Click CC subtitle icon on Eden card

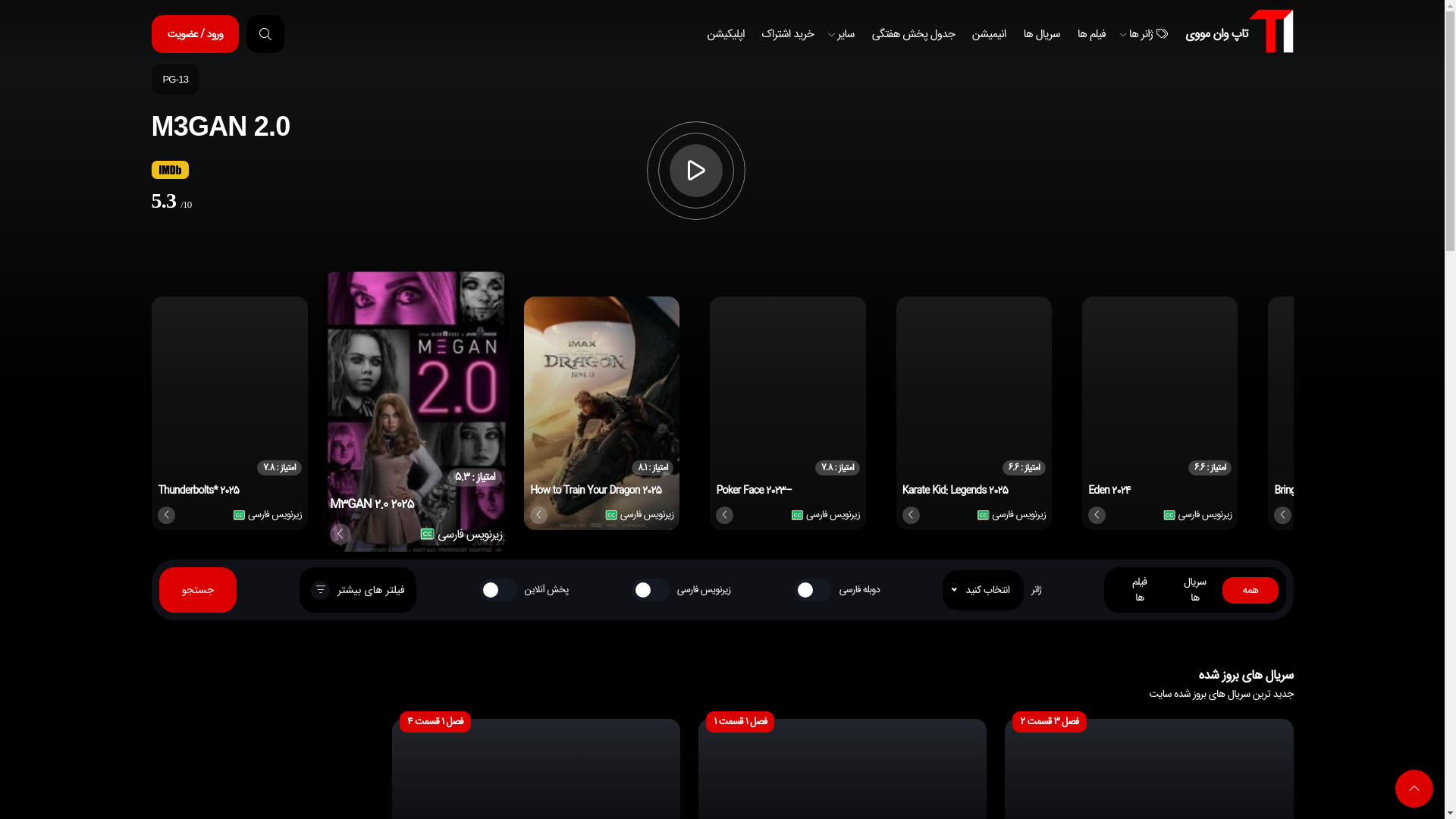point(1169,516)
